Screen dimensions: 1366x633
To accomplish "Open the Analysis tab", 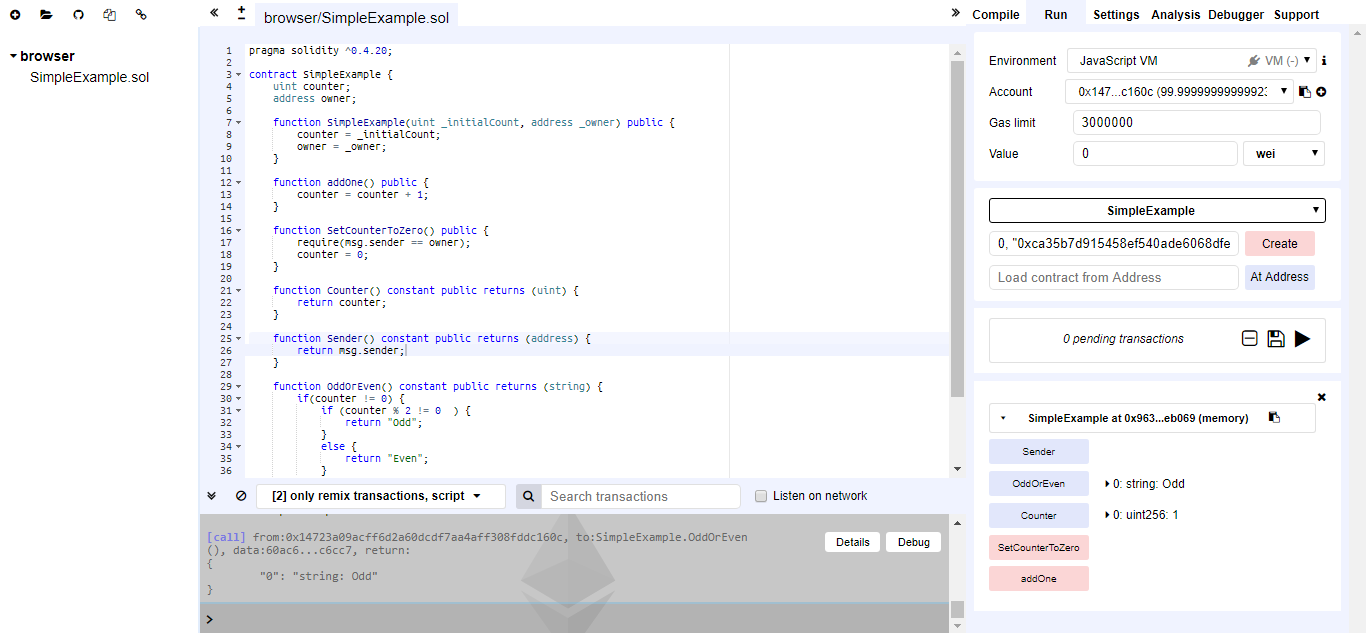I will tap(1175, 15).
